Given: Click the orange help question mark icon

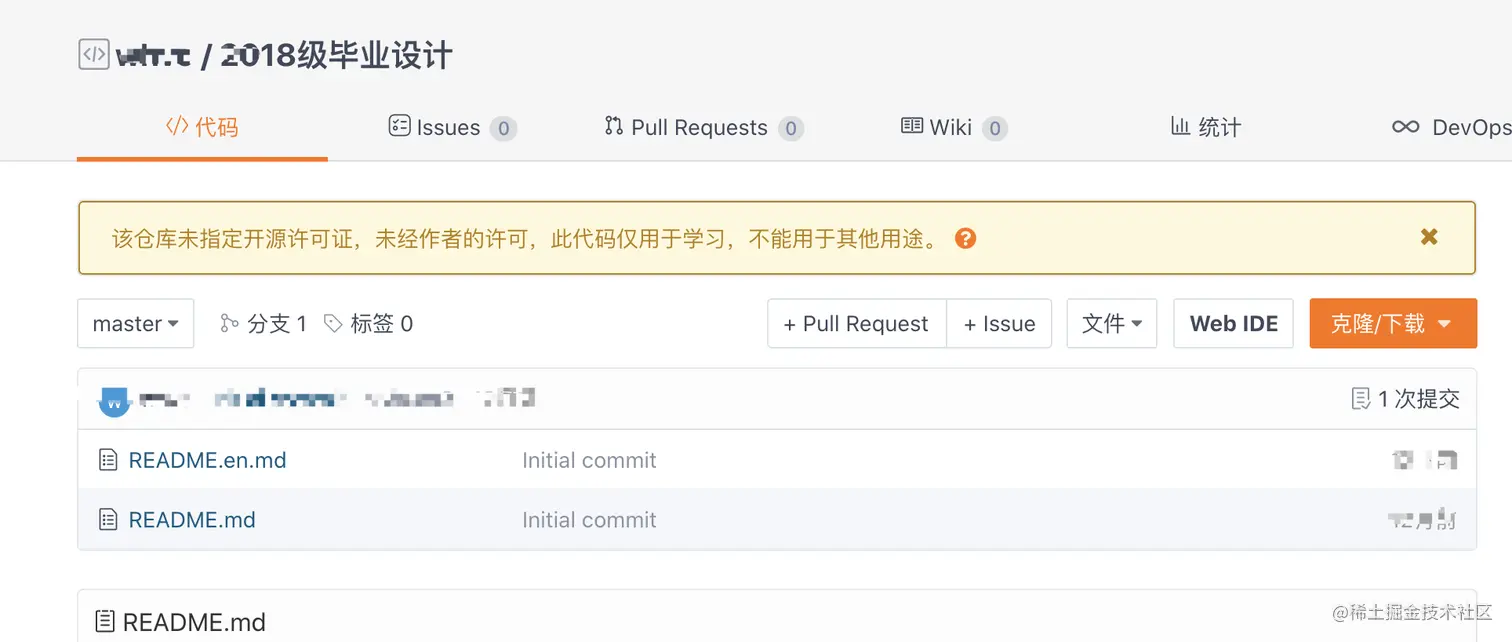Looking at the screenshot, I should tap(965, 238).
